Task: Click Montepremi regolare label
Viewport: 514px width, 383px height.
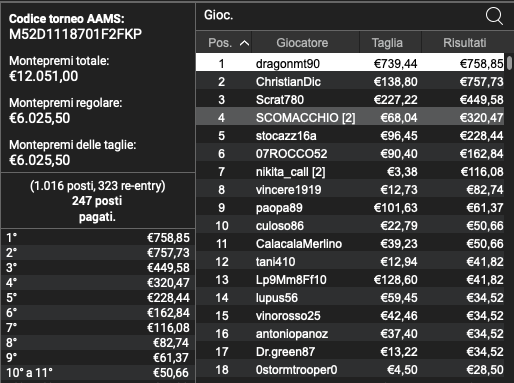Action: [66, 103]
